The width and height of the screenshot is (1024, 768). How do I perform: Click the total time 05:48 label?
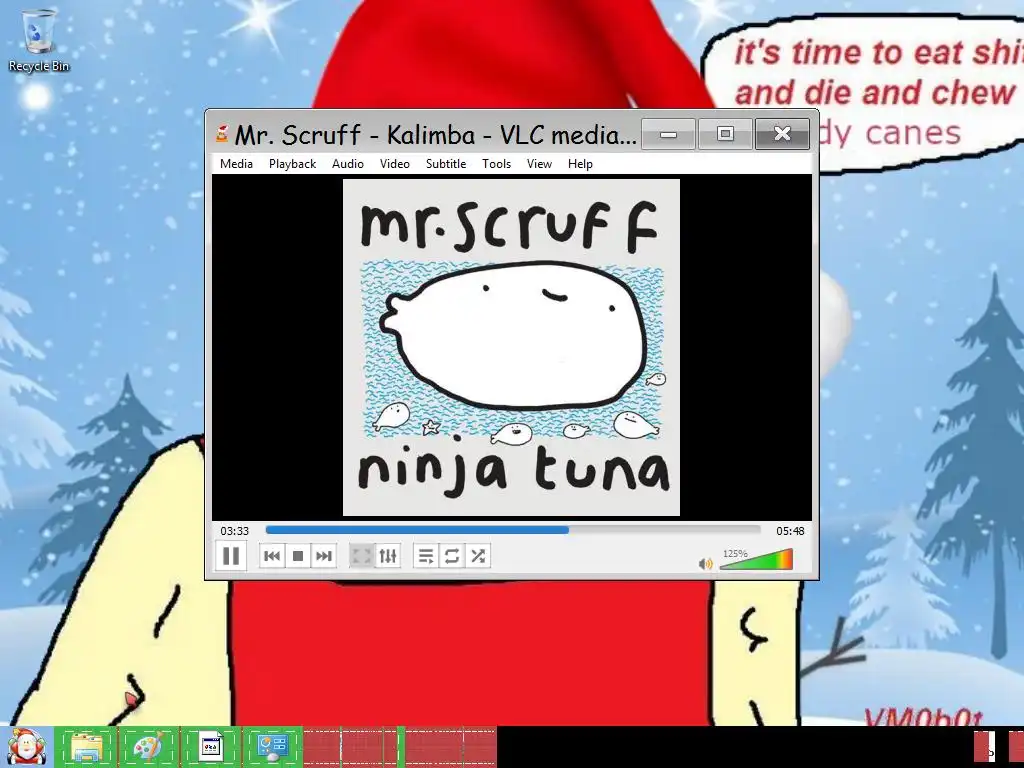click(x=790, y=531)
